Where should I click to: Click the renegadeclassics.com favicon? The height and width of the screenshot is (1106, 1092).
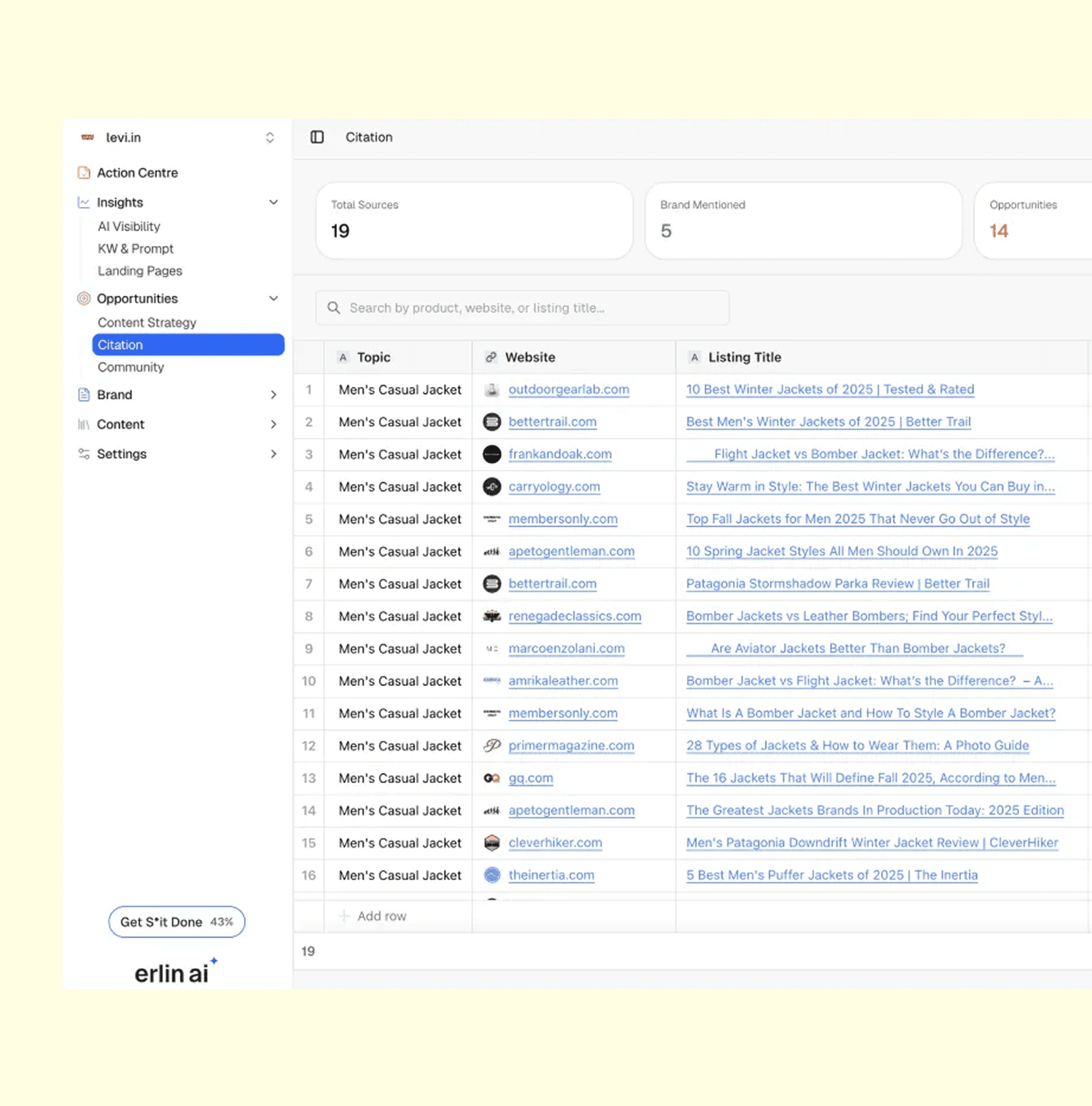pyautogui.click(x=492, y=616)
